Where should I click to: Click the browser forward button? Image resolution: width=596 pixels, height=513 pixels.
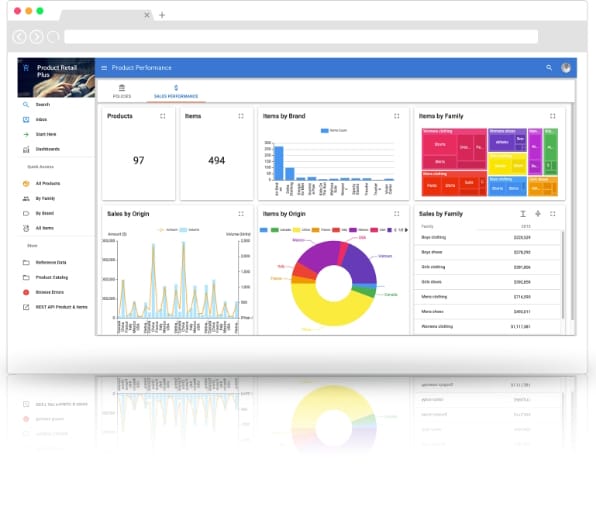coord(36,37)
